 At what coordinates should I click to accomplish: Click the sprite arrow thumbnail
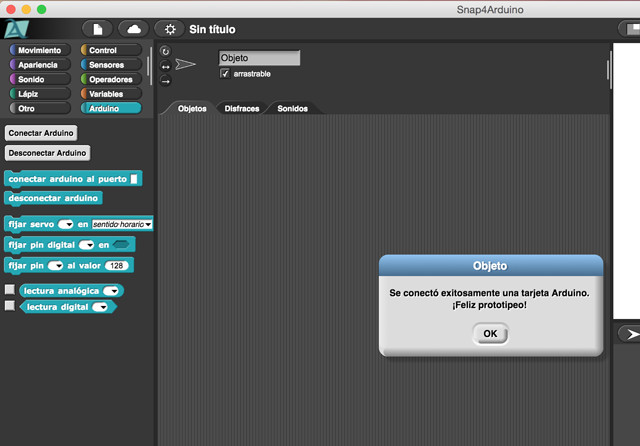pyautogui.click(x=185, y=64)
